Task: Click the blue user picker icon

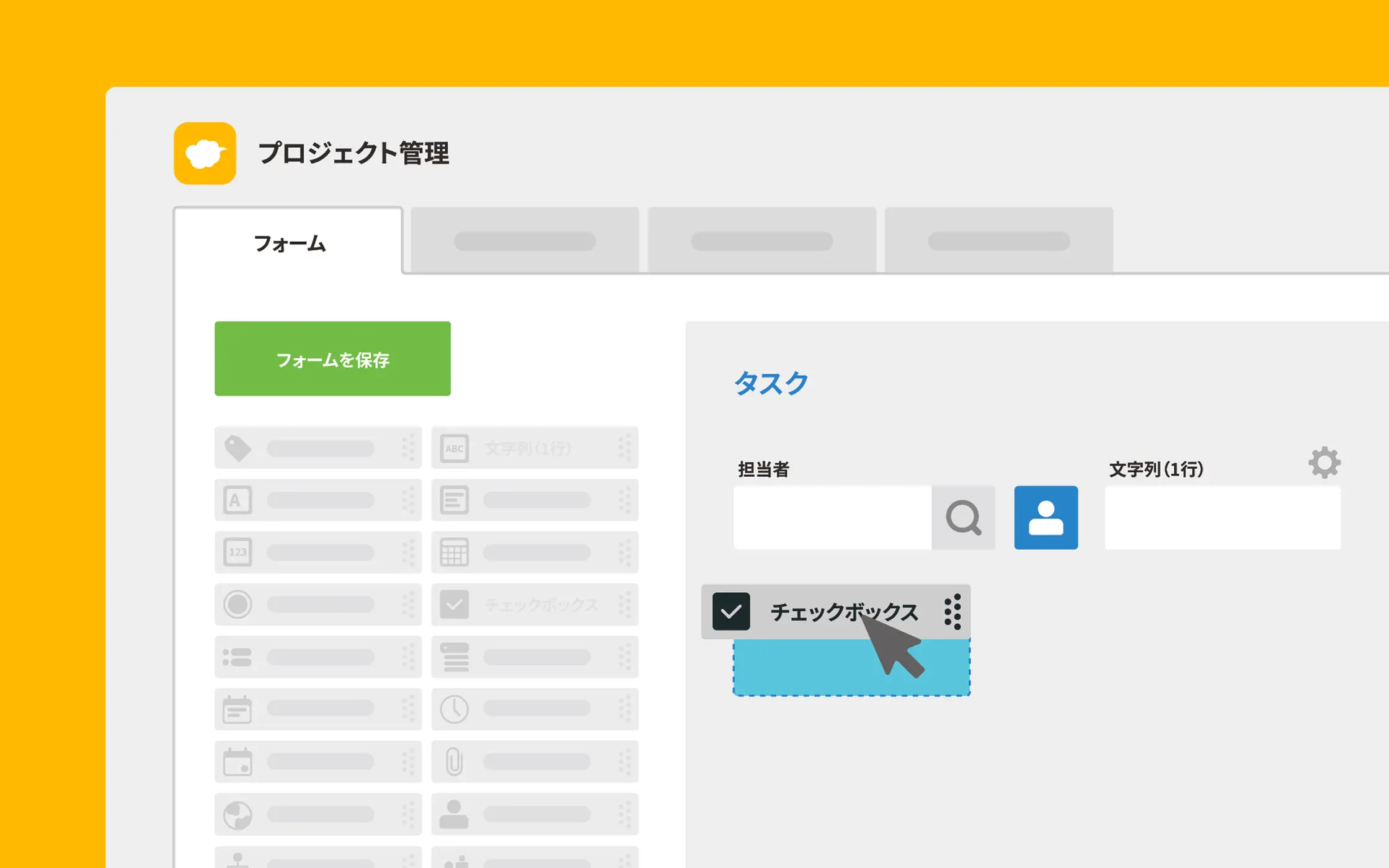Action: click(1045, 518)
